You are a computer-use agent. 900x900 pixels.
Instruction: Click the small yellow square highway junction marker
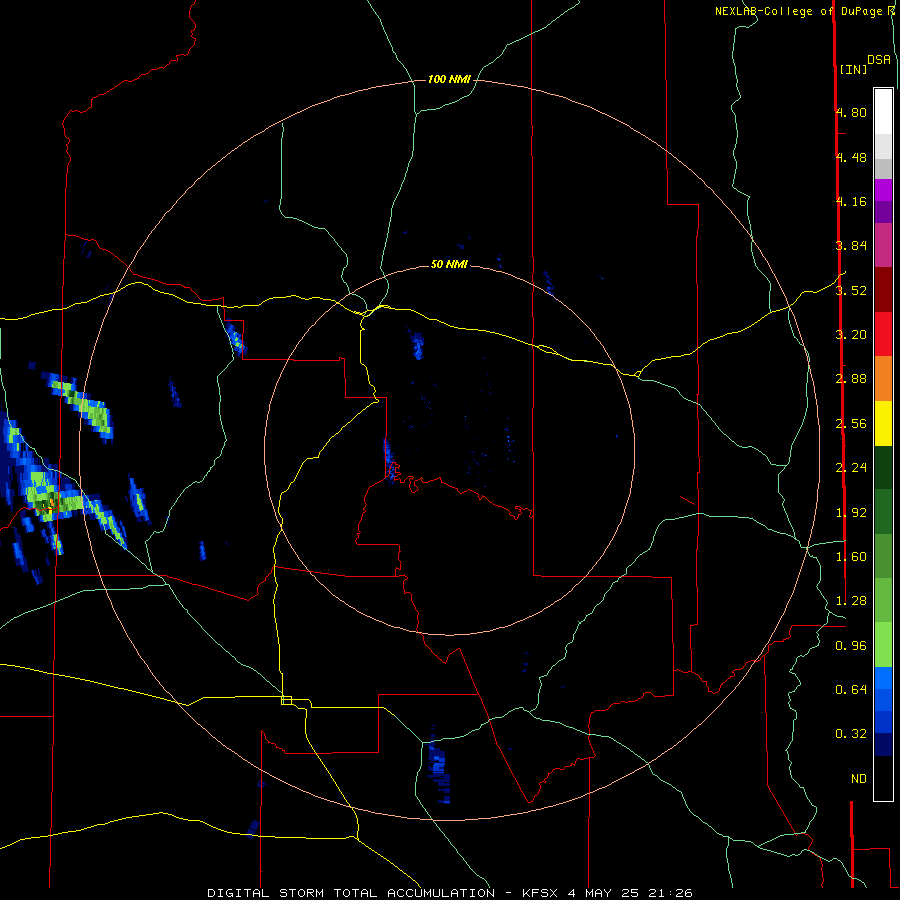(286, 700)
